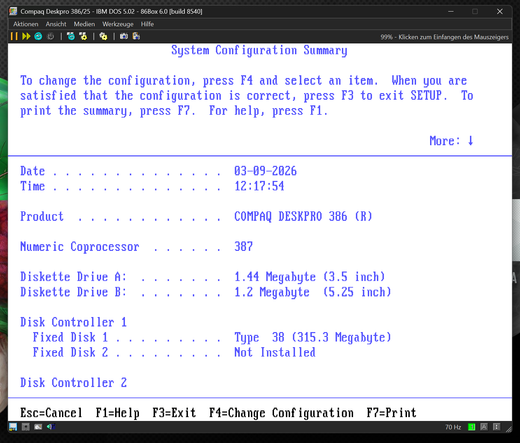Click the speaker sound icon in status bar
Viewport: 520px width, 443px height.
(50, 427)
